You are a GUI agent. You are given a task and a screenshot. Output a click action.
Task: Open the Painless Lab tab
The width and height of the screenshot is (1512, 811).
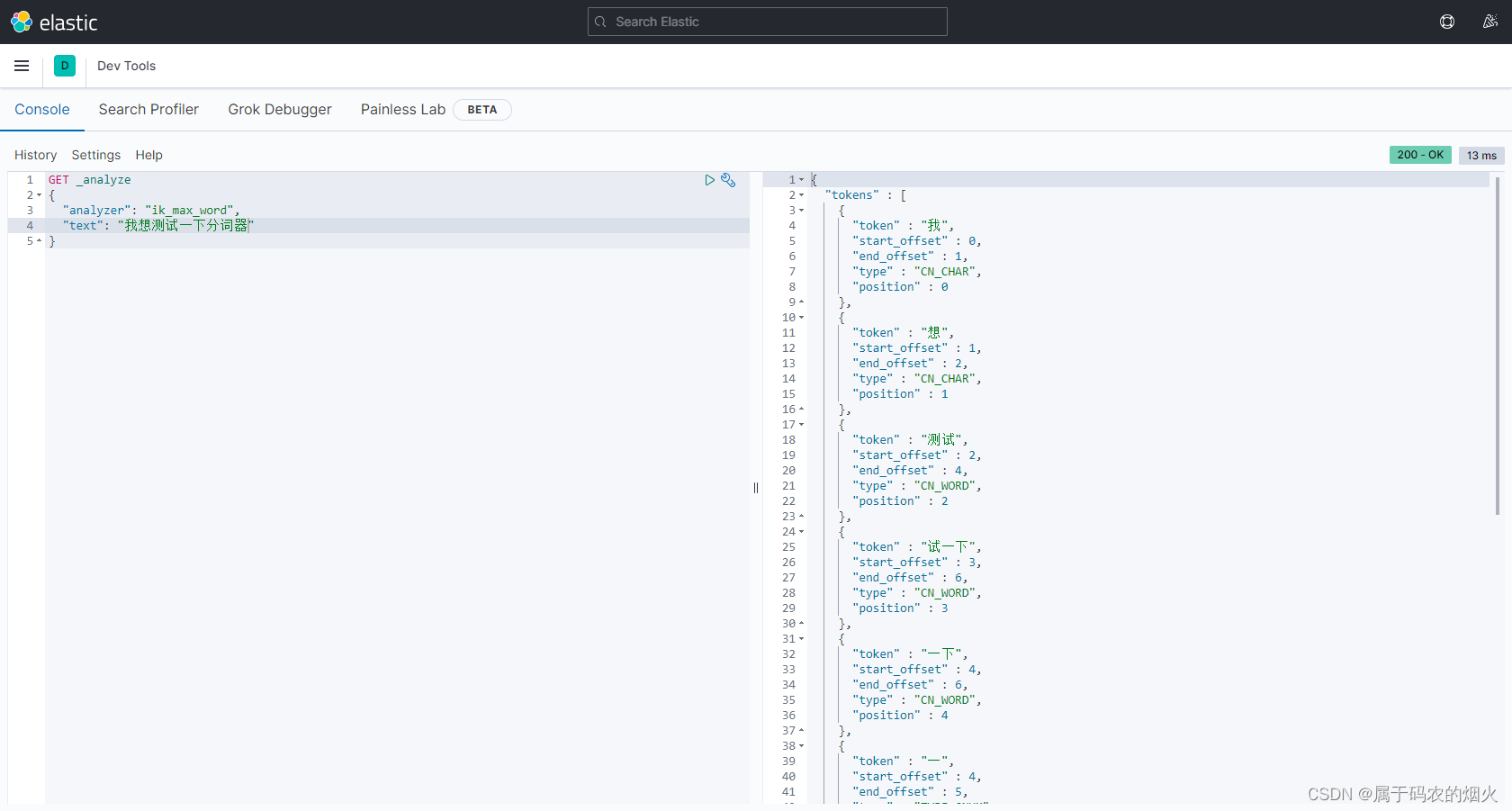(403, 109)
